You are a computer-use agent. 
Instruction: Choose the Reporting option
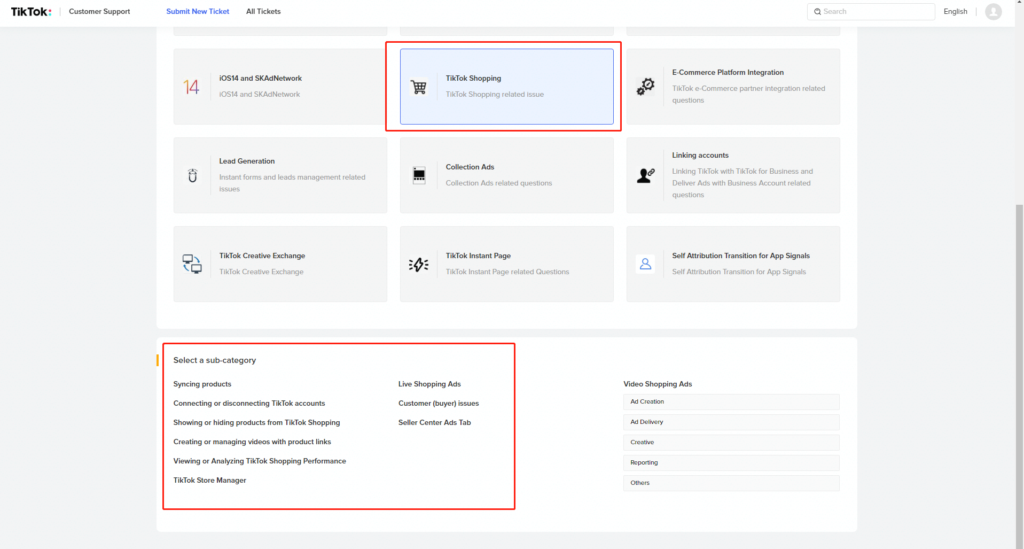click(731, 463)
